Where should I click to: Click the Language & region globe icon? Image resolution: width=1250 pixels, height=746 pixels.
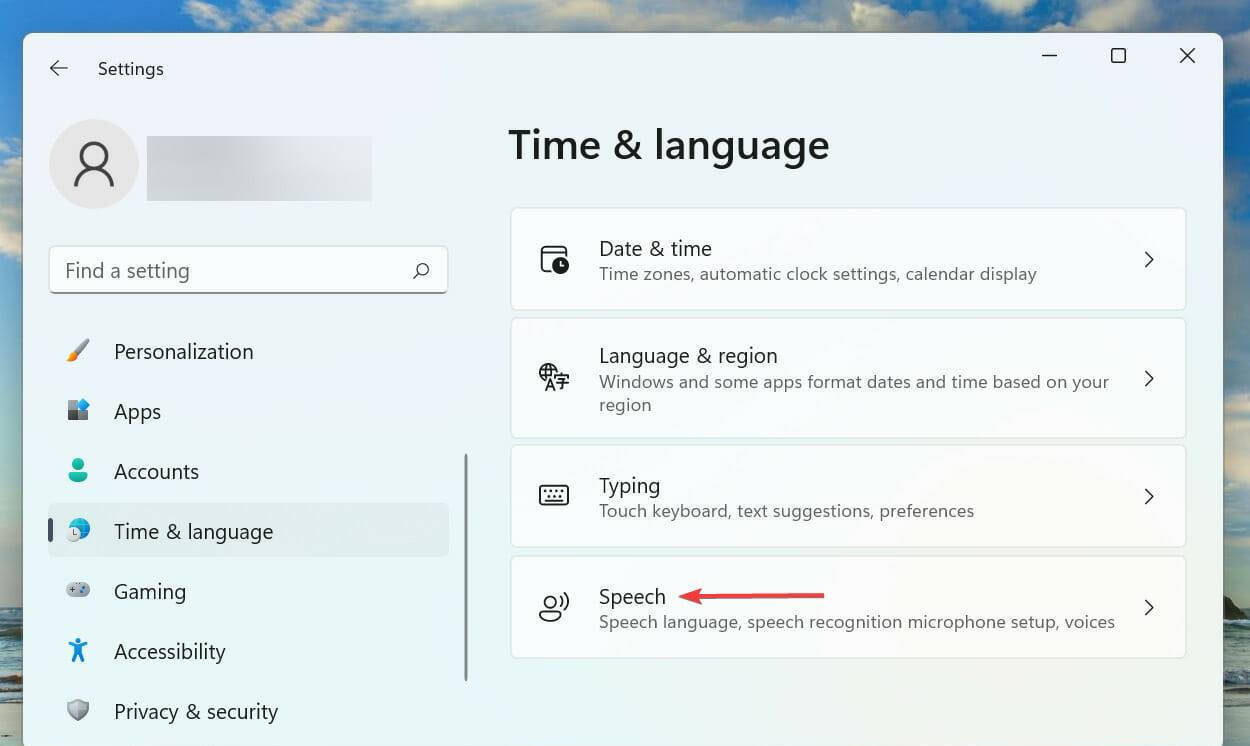coord(554,377)
